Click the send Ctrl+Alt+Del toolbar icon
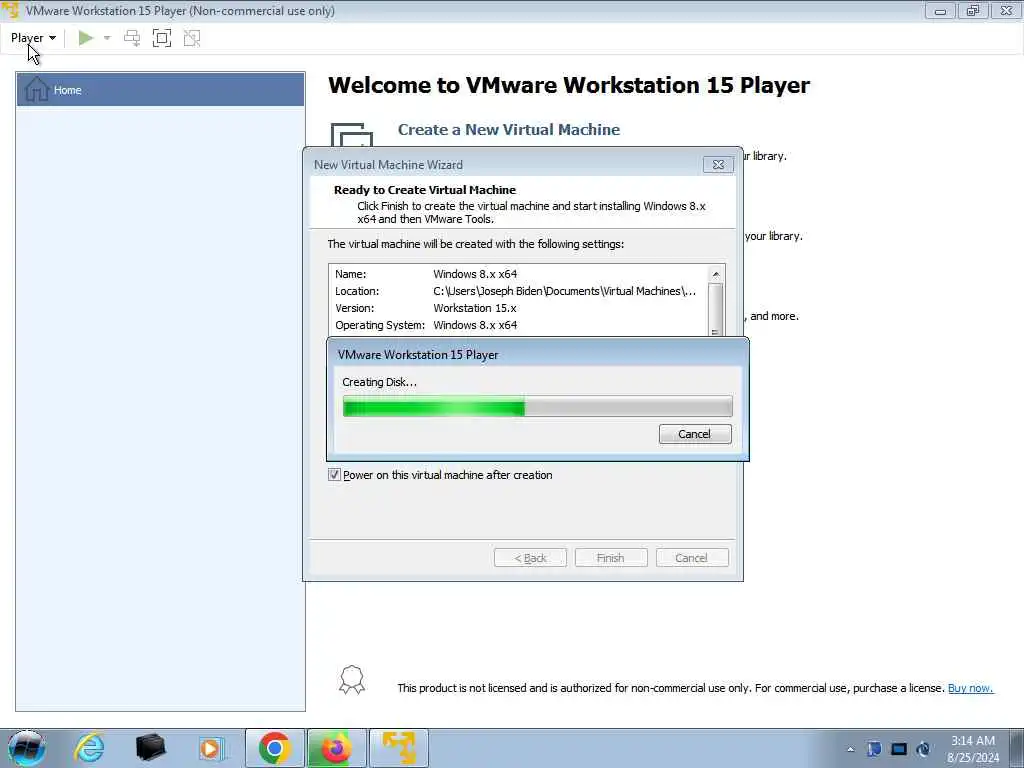The width and height of the screenshot is (1024, 768). tap(132, 38)
